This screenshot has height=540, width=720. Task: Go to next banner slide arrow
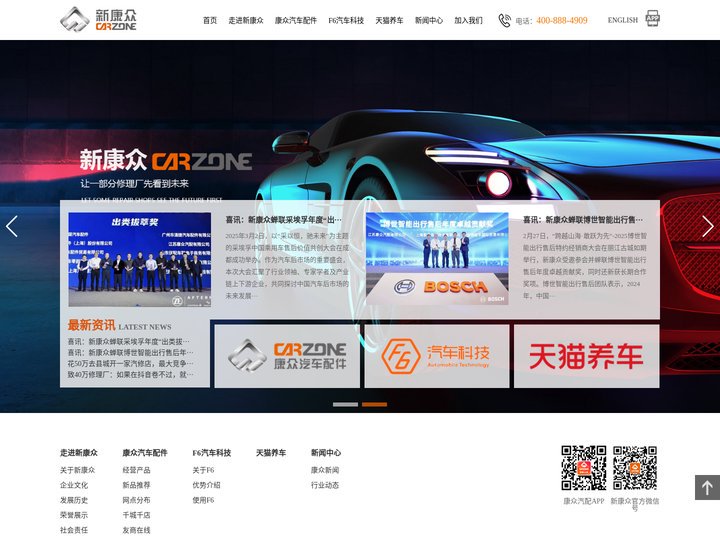point(708,226)
